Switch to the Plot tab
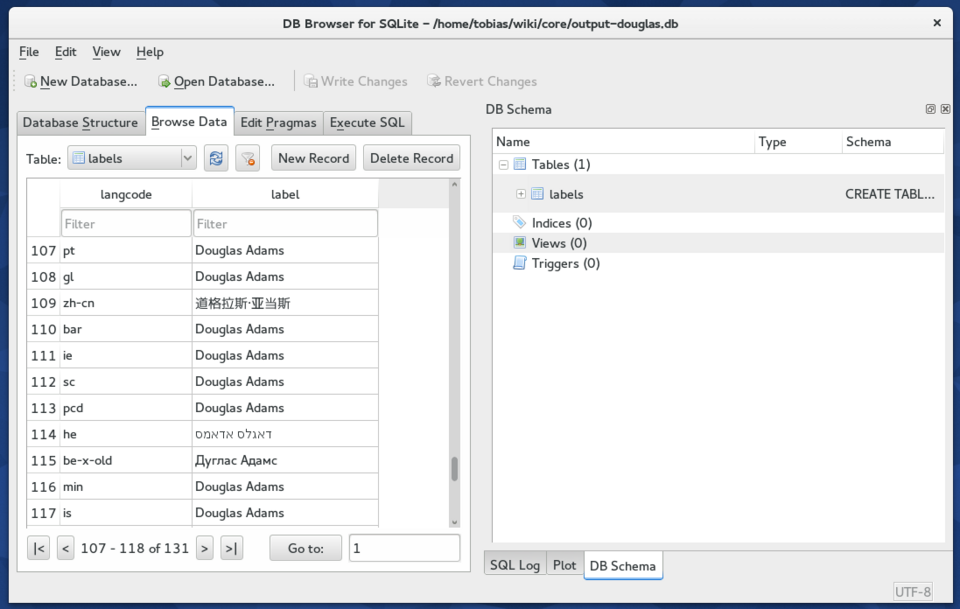 (x=564, y=565)
